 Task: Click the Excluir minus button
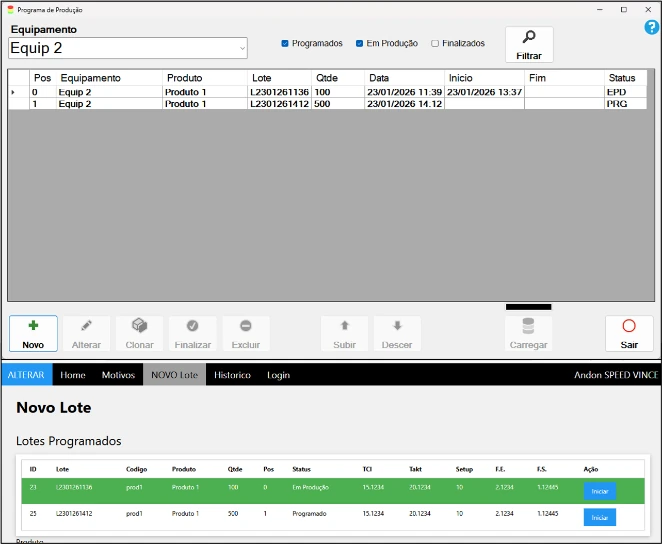coord(246,333)
